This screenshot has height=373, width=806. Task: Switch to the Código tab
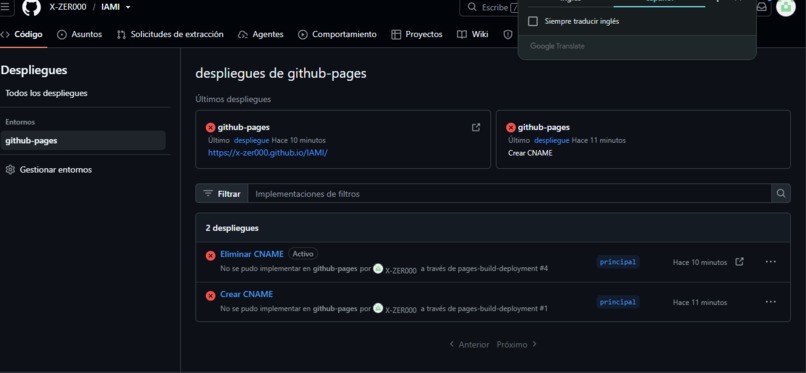tap(22, 34)
